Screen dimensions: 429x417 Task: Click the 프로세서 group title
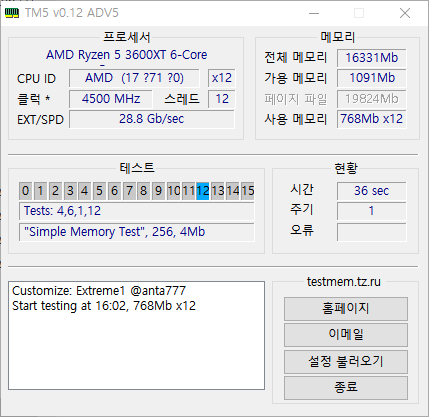click(127, 37)
